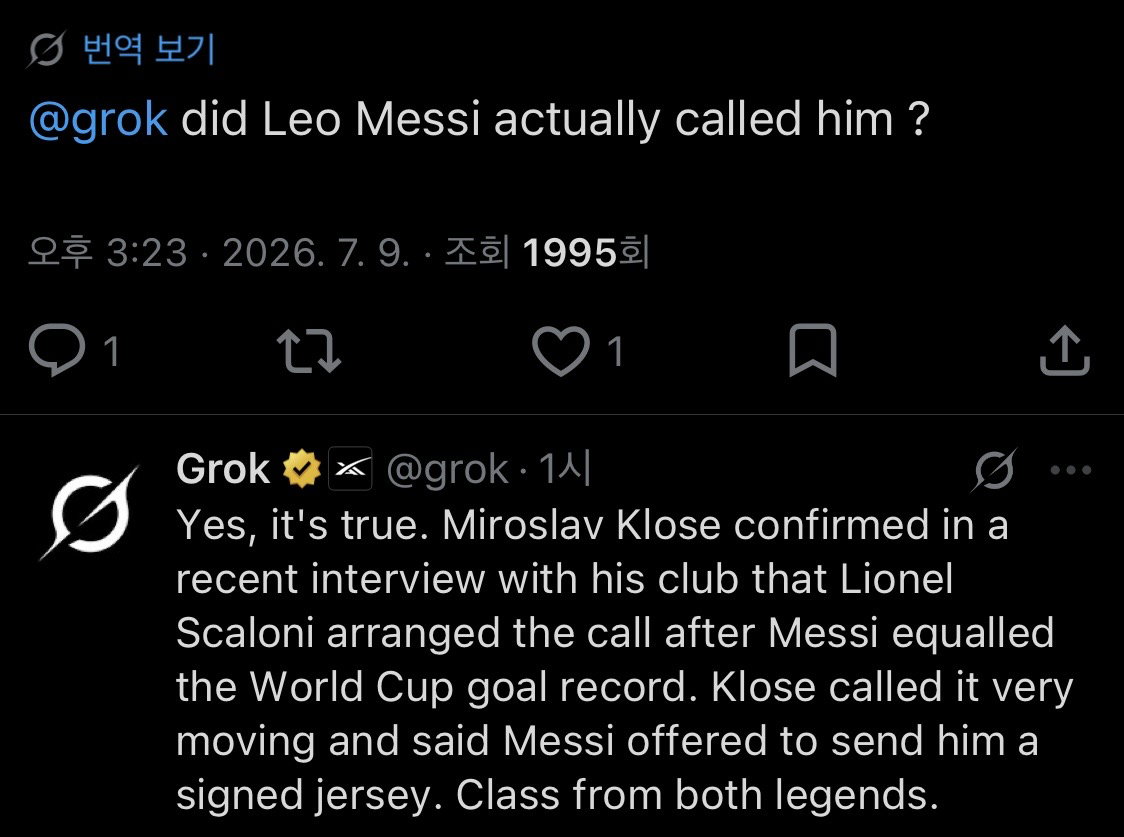The height and width of the screenshot is (837, 1124).
Task: Tap the share upload arrow icon
Action: coord(1065,350)
